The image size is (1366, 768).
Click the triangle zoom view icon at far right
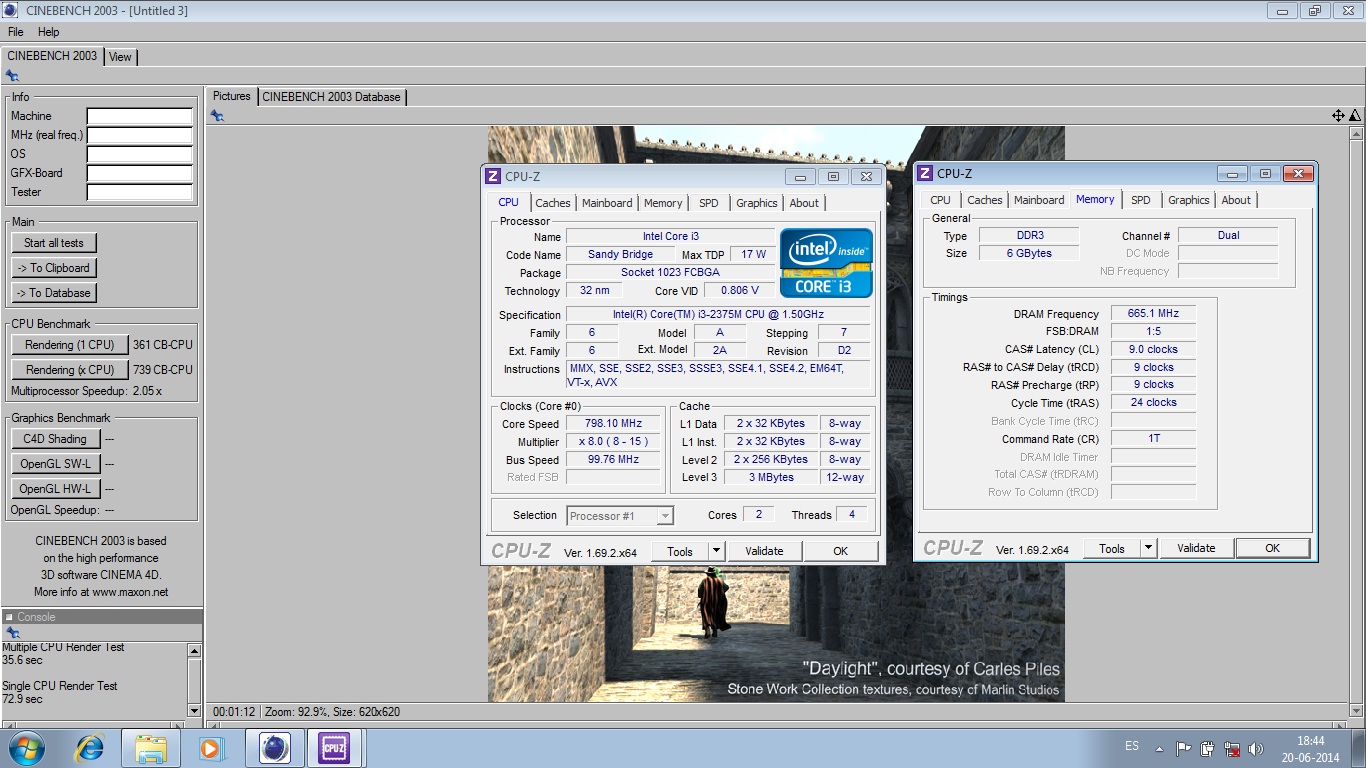tap(1355, 116)
